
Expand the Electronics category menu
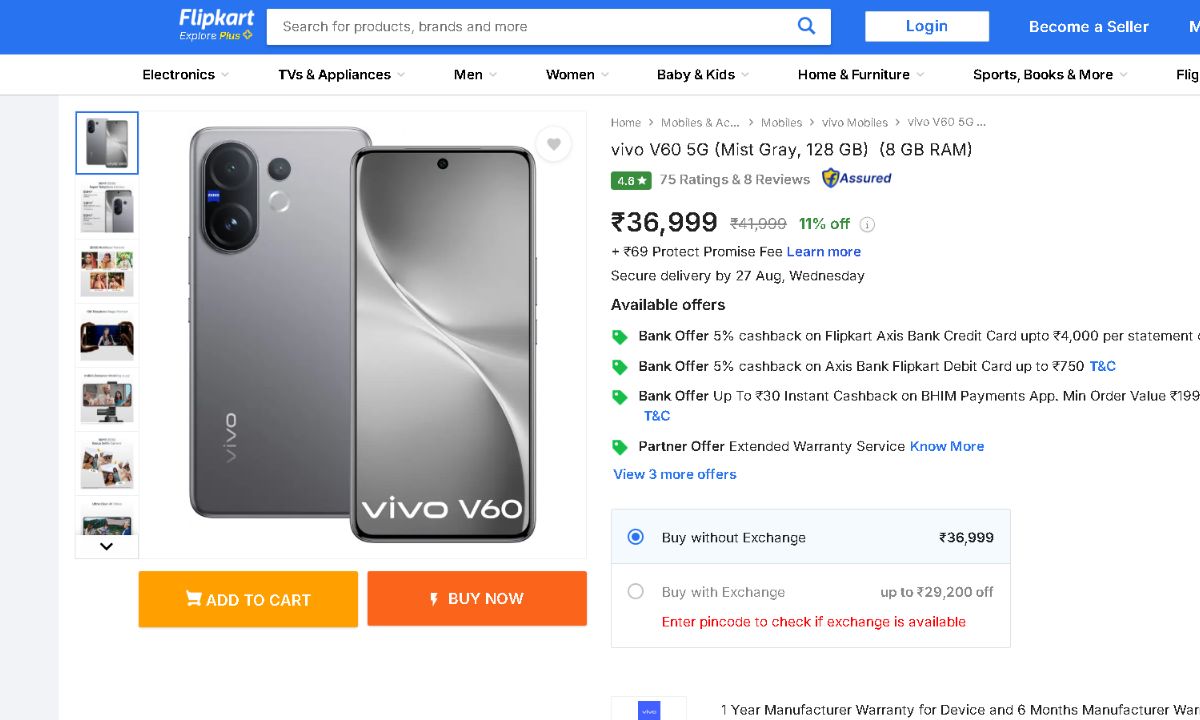point(185,75)
